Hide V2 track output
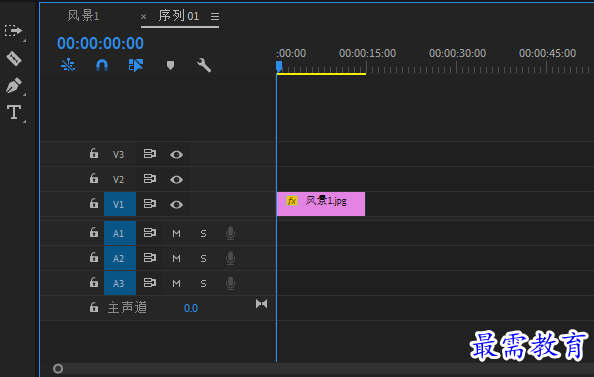 [x=177, y=180]
